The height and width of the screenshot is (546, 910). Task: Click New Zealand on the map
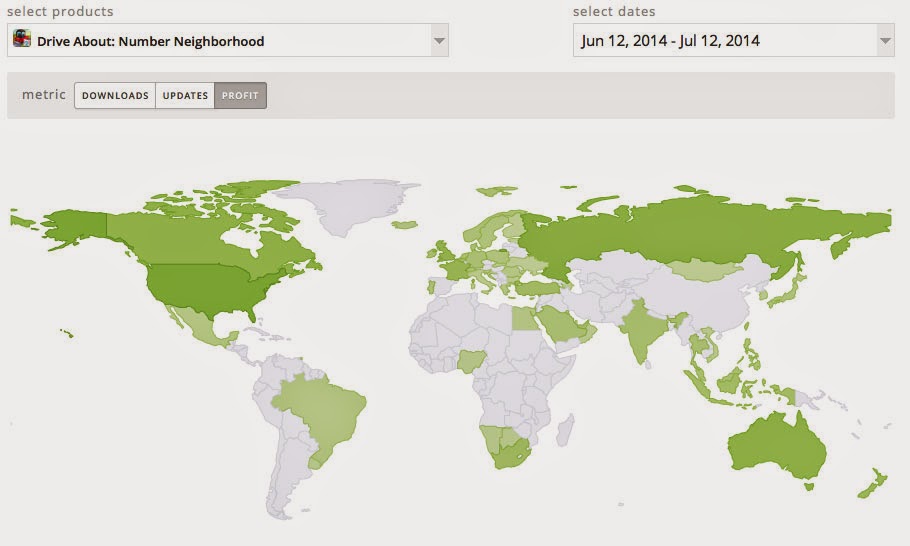coord(873,484)
